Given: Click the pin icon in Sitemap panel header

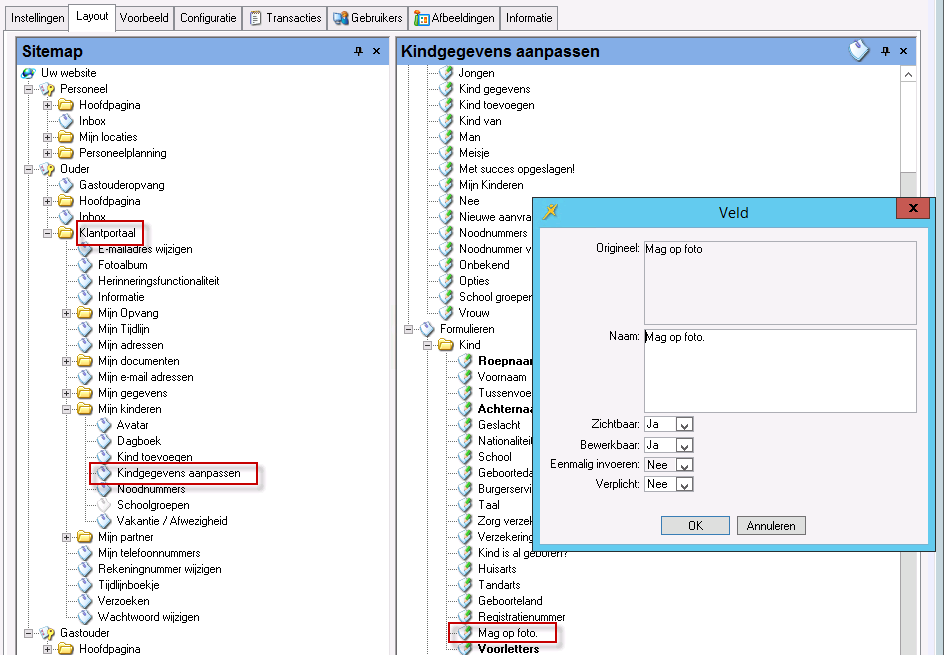Looking at the screenshot, I should 359,51.
